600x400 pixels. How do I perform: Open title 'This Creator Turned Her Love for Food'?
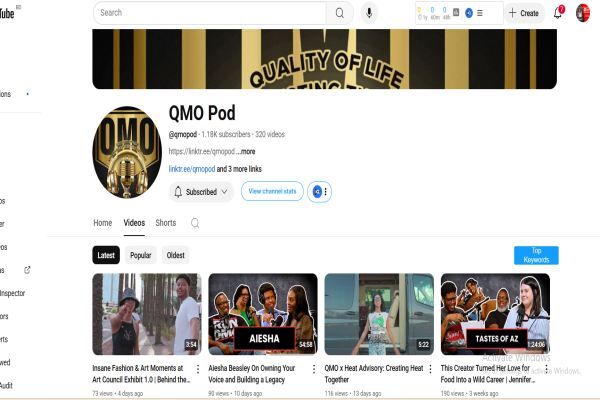coord(488,374)
